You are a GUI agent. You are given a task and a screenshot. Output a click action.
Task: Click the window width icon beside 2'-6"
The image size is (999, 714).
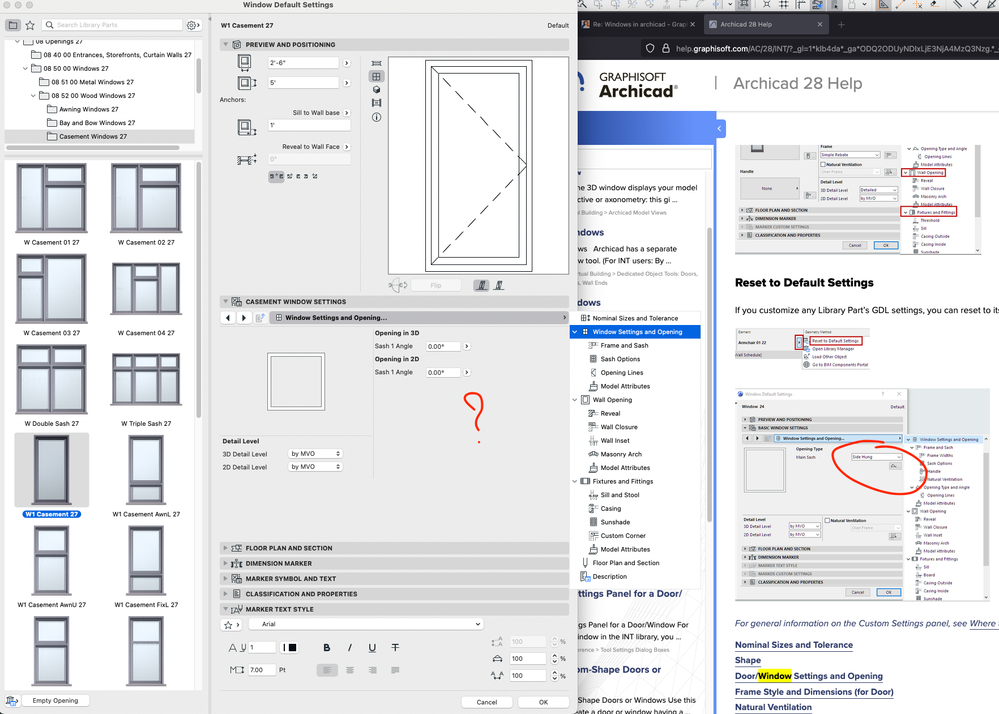[244, 62]
